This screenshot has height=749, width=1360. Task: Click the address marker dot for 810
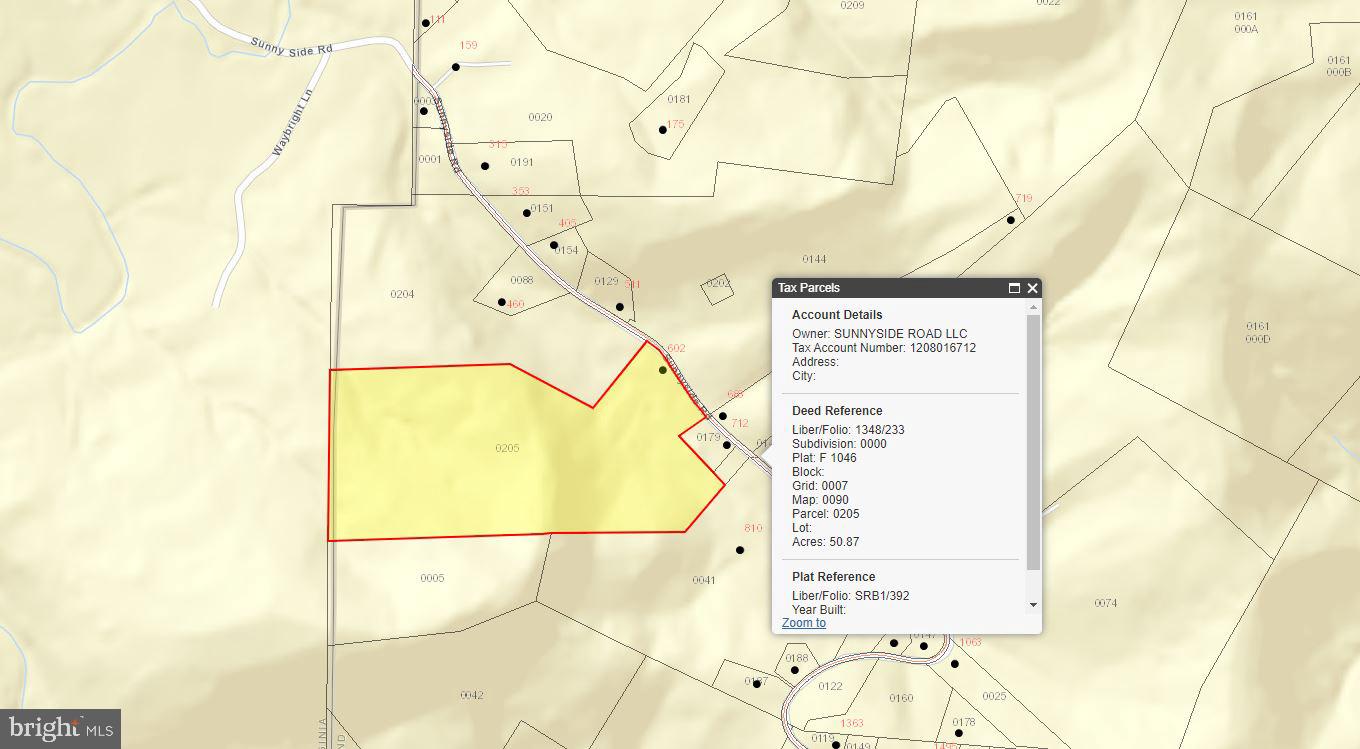coord(740,550)
